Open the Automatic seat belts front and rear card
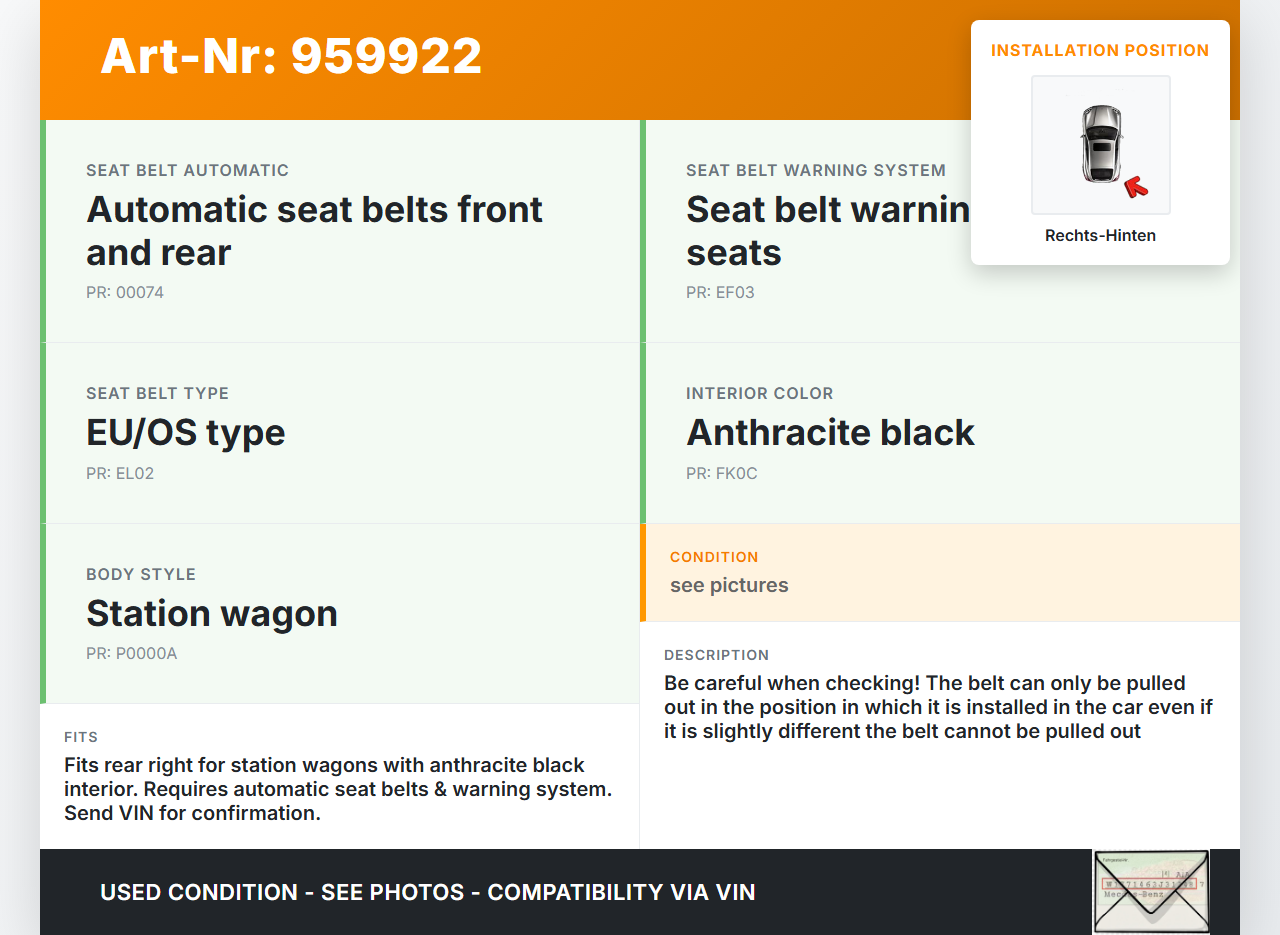This screenshot has height=935, width=1280. click(x=314, y=230)
